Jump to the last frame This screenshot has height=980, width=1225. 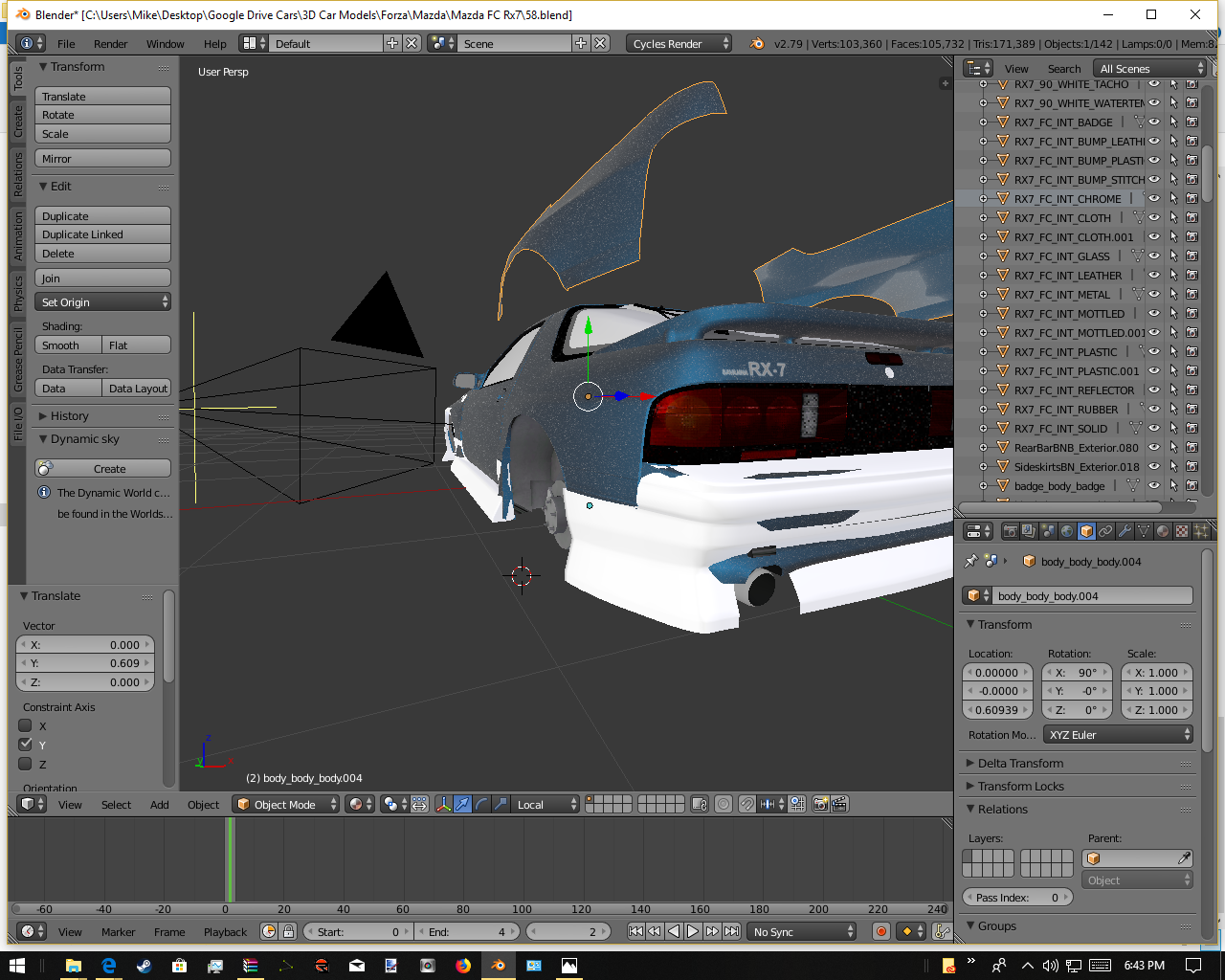[x=731, y=931]
